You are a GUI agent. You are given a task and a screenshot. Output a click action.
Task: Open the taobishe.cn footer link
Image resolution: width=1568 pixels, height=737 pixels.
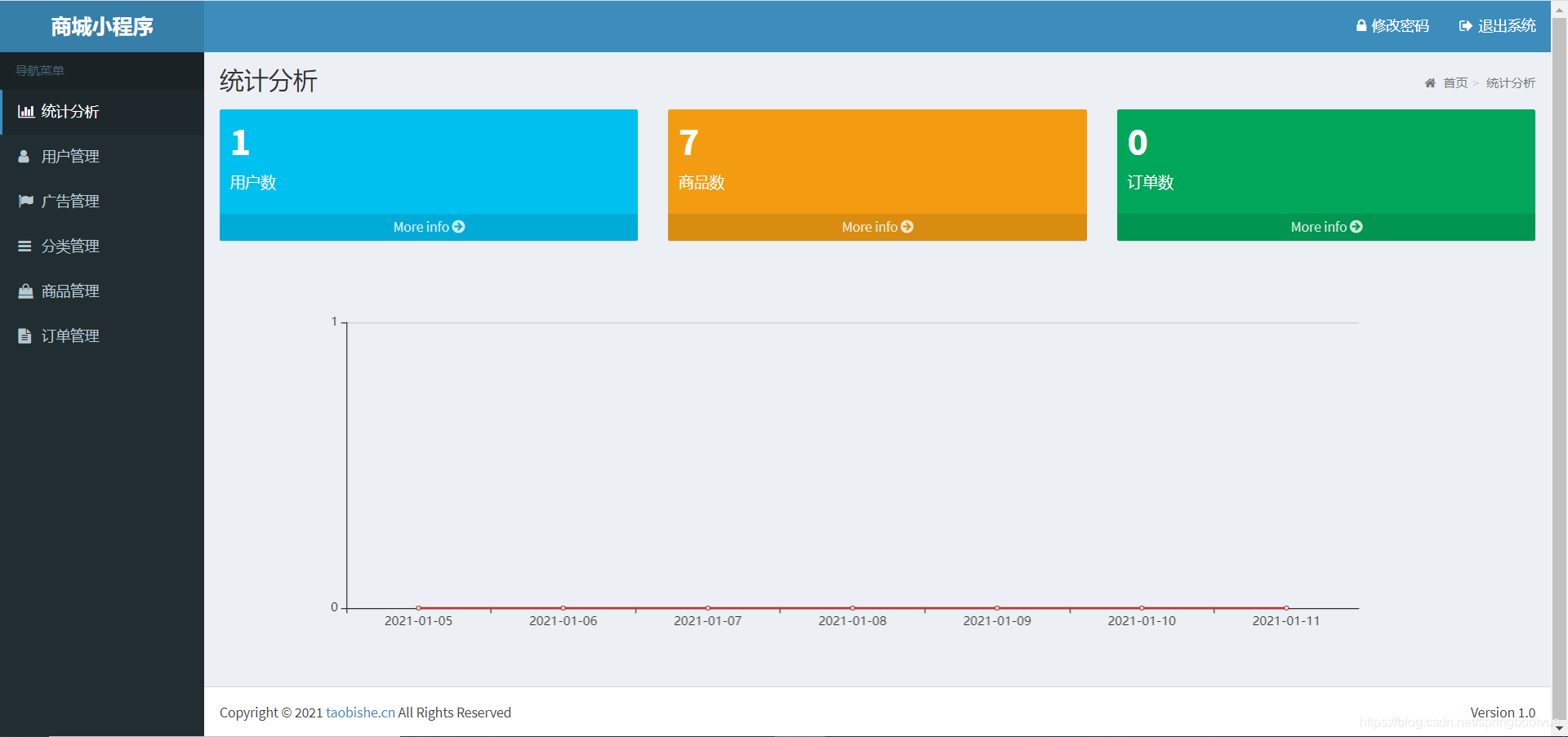point(360,713)
